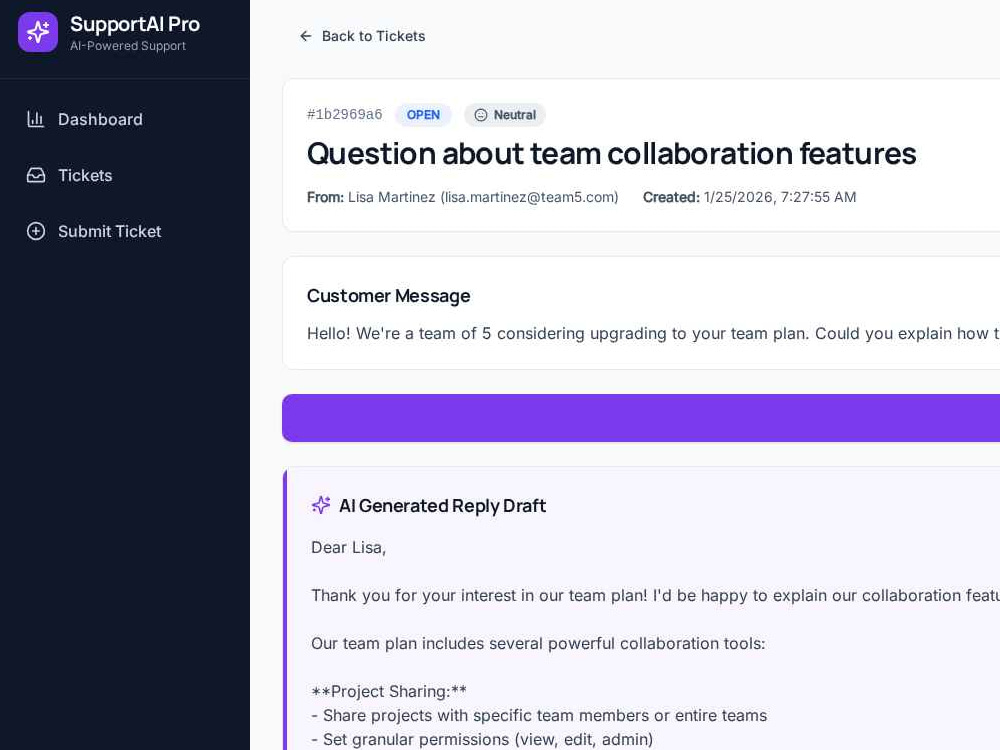Click the AI-Powered Support tagline

(x=128, y=46)
